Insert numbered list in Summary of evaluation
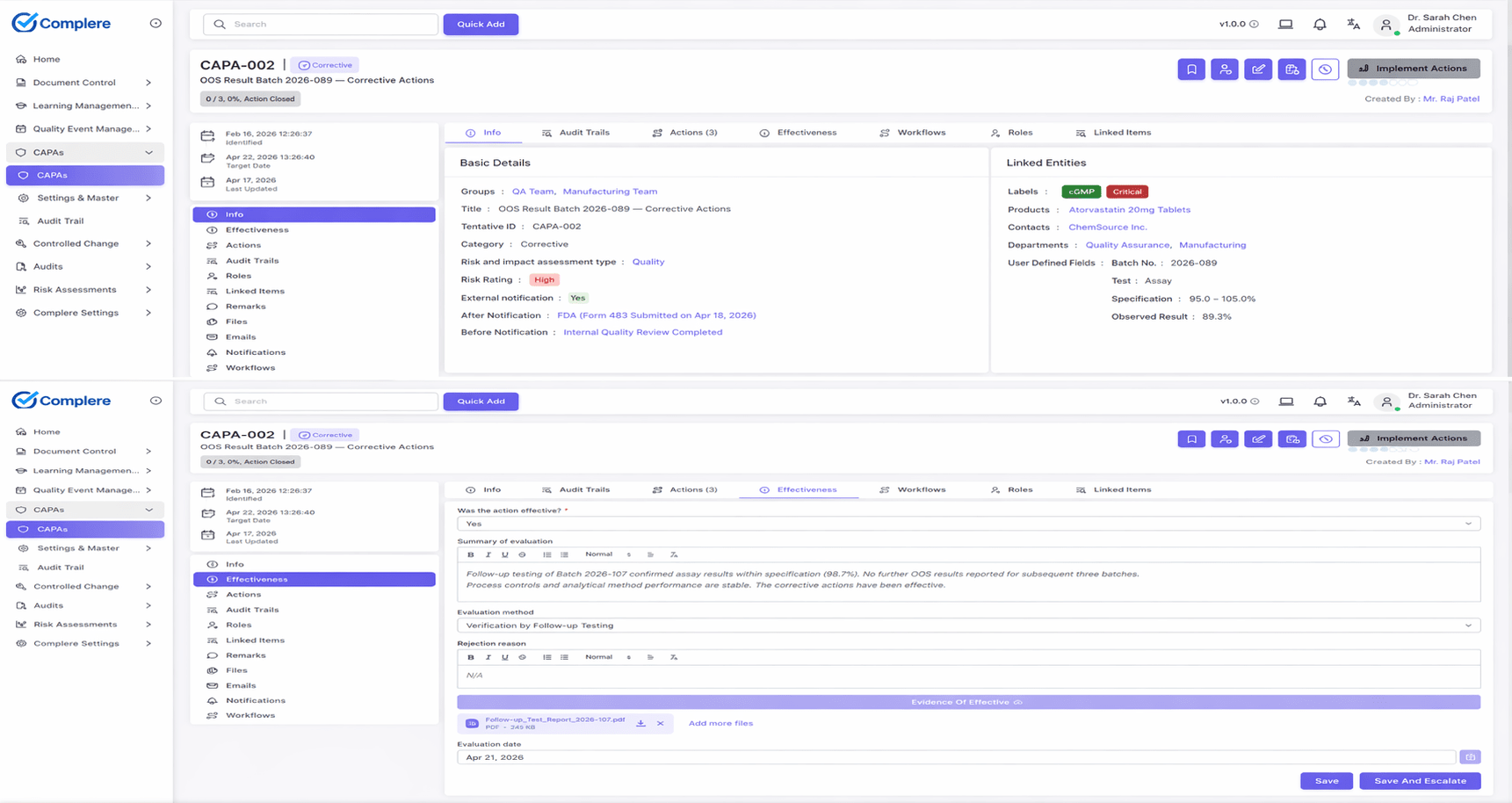The width and height of the screenshot is (1512, 803). 546,554
